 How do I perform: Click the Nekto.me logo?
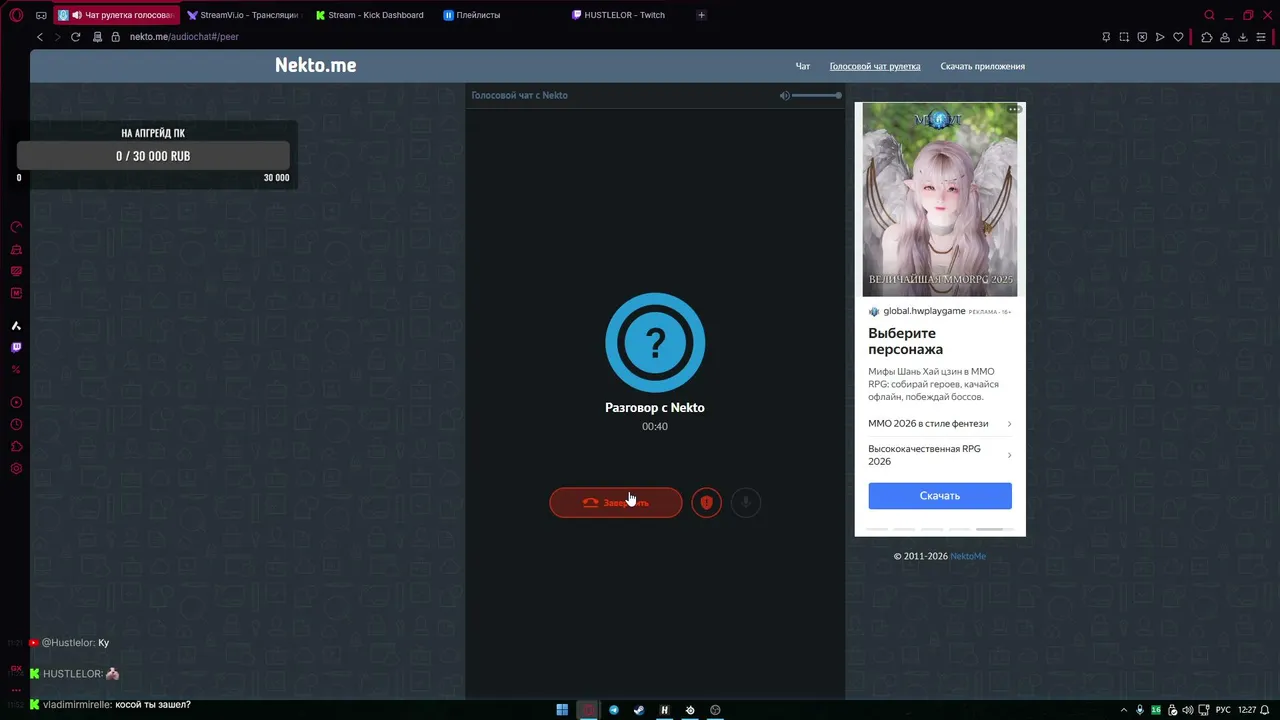click(316, 65)
